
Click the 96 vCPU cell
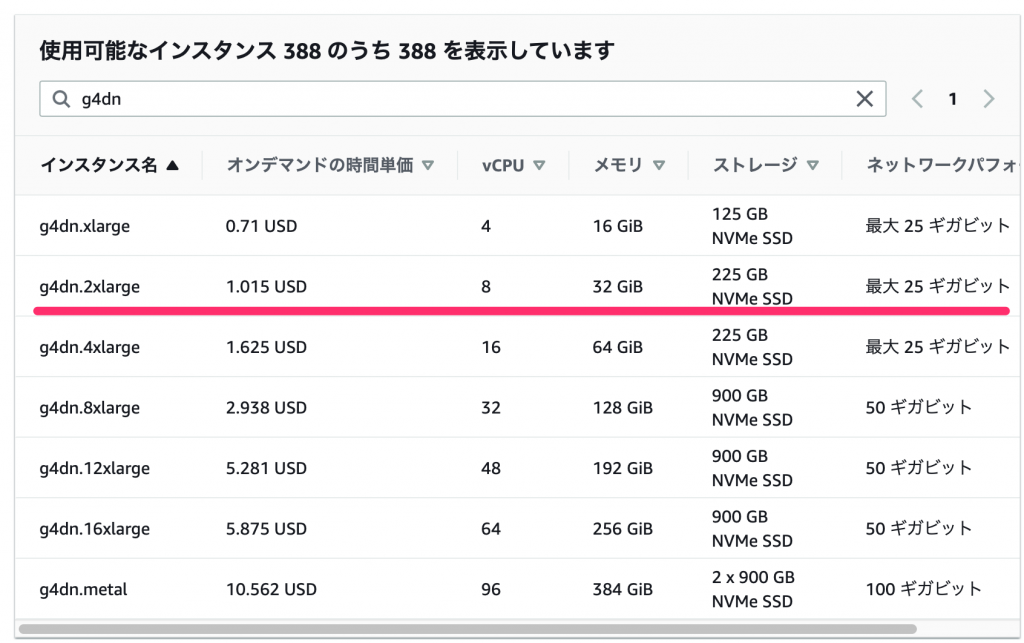pos(491,589)
